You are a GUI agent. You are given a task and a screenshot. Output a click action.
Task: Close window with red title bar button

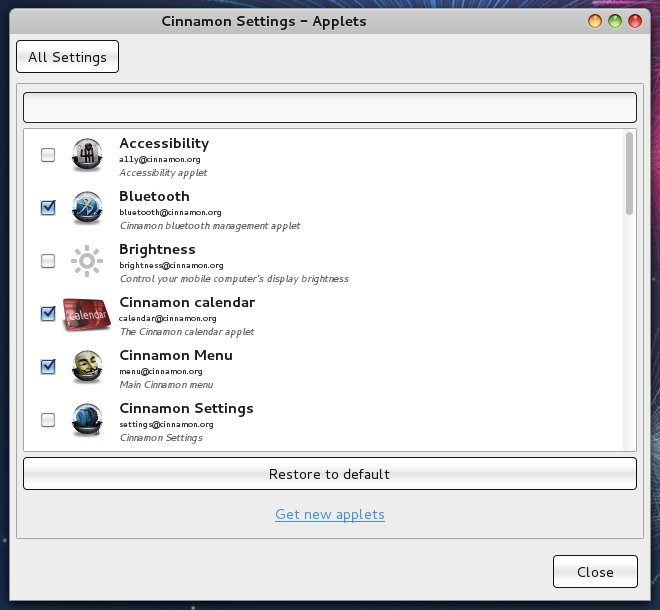point(635,21)
